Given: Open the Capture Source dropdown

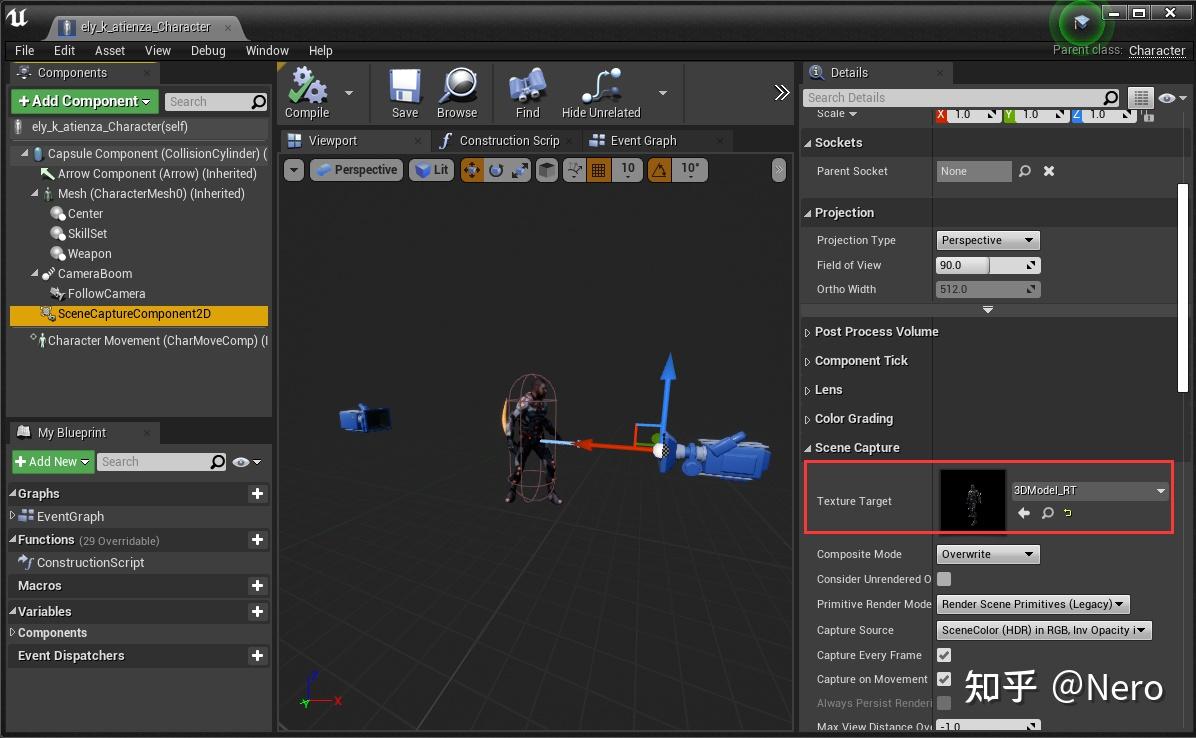Looking at the screenshot, I should pos(1043,629).
